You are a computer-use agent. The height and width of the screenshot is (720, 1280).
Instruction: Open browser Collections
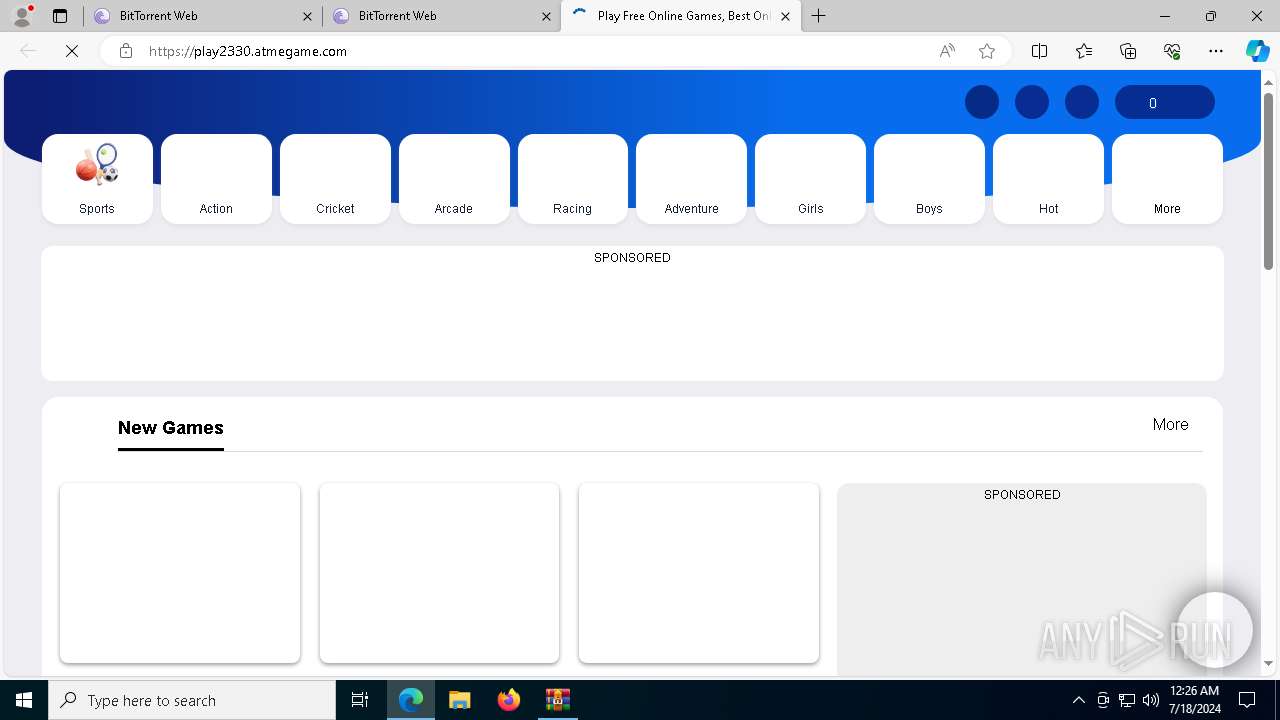[1128, 51]
